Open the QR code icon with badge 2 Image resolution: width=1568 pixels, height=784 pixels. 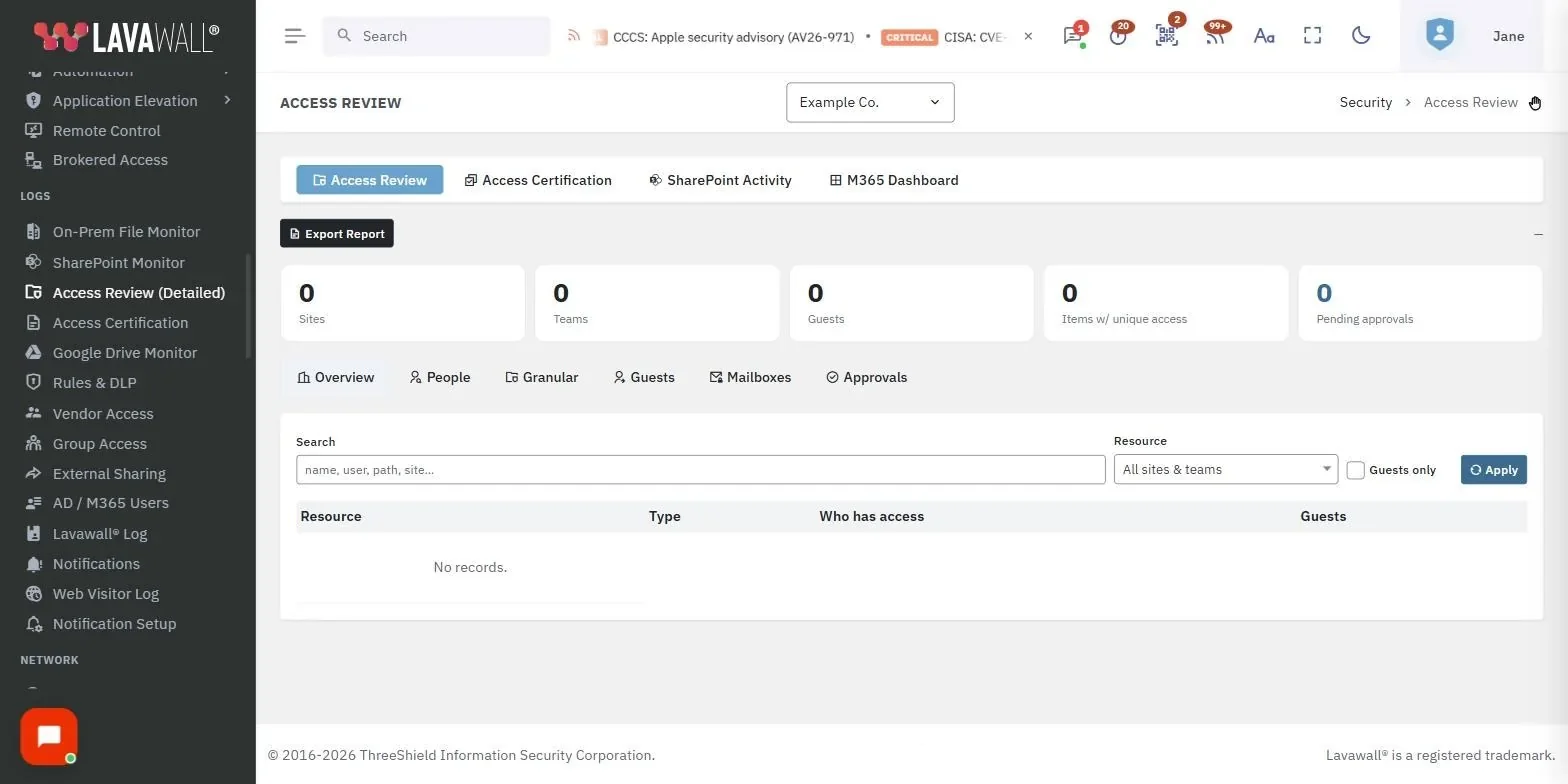(x=1166, y=36)
